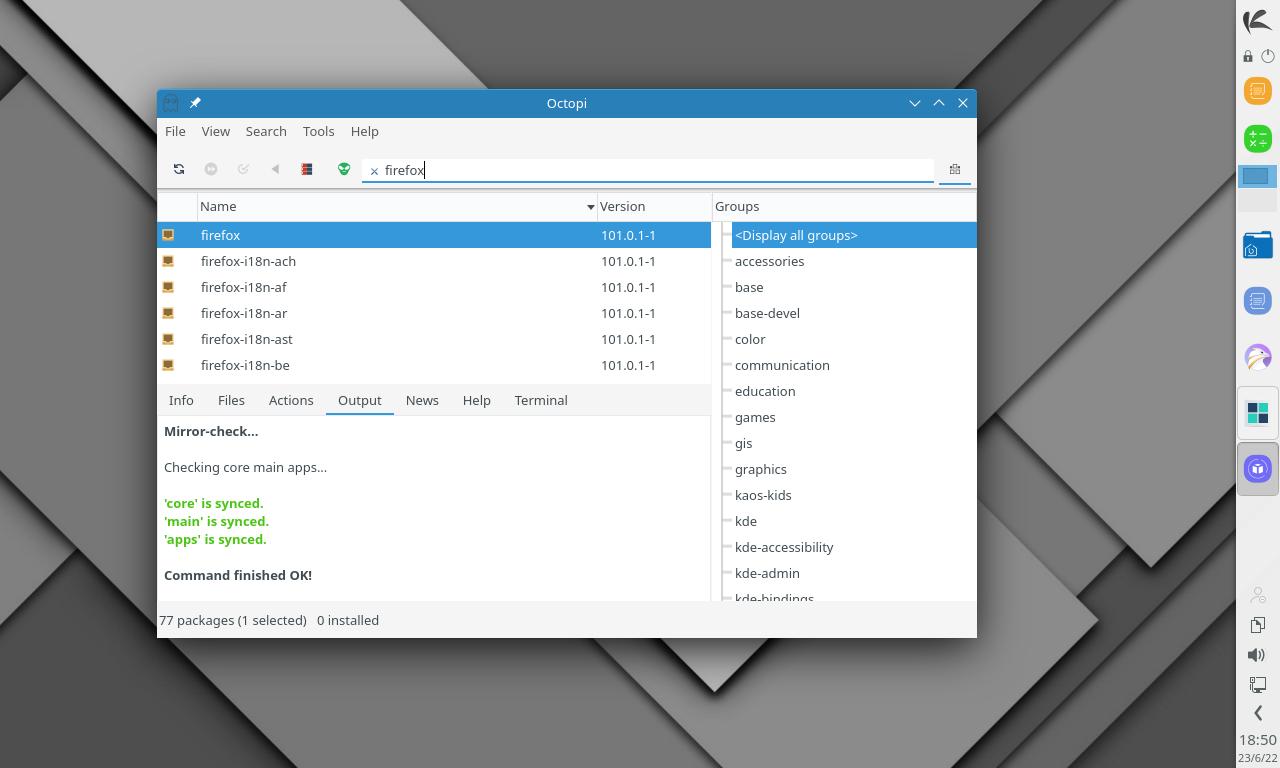
Task: Select the Output tab
Action: 360,400
